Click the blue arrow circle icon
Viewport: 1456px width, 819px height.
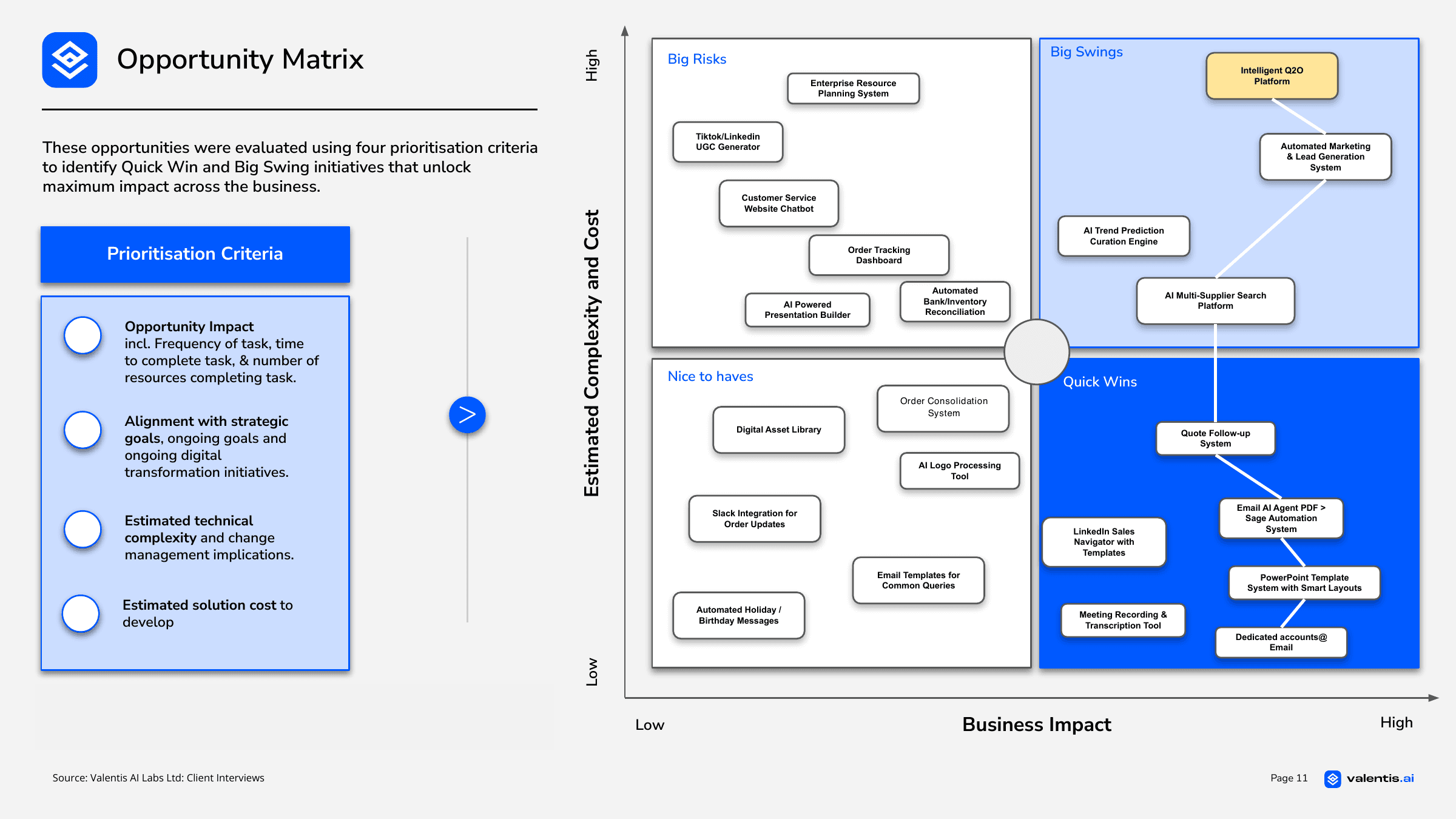tap(467, 415)
